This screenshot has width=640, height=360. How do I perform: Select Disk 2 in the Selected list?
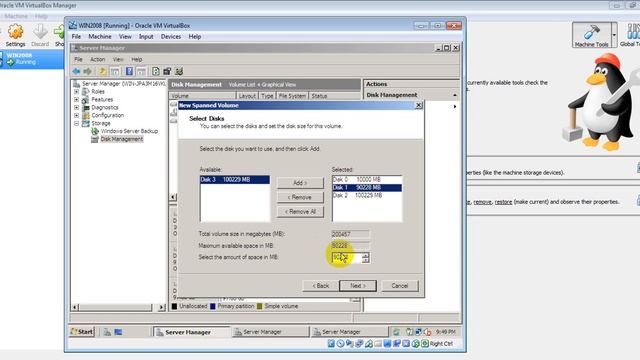point(367,196)
